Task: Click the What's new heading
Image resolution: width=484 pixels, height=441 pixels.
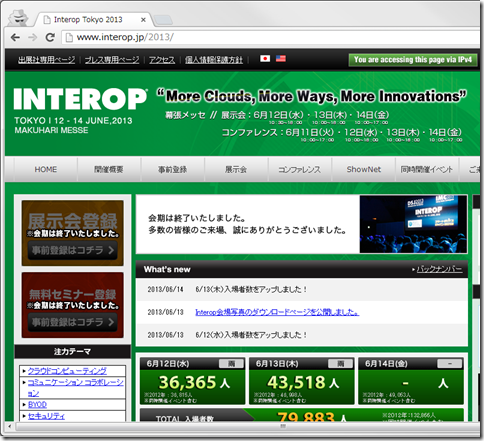Action: [167, 269]
